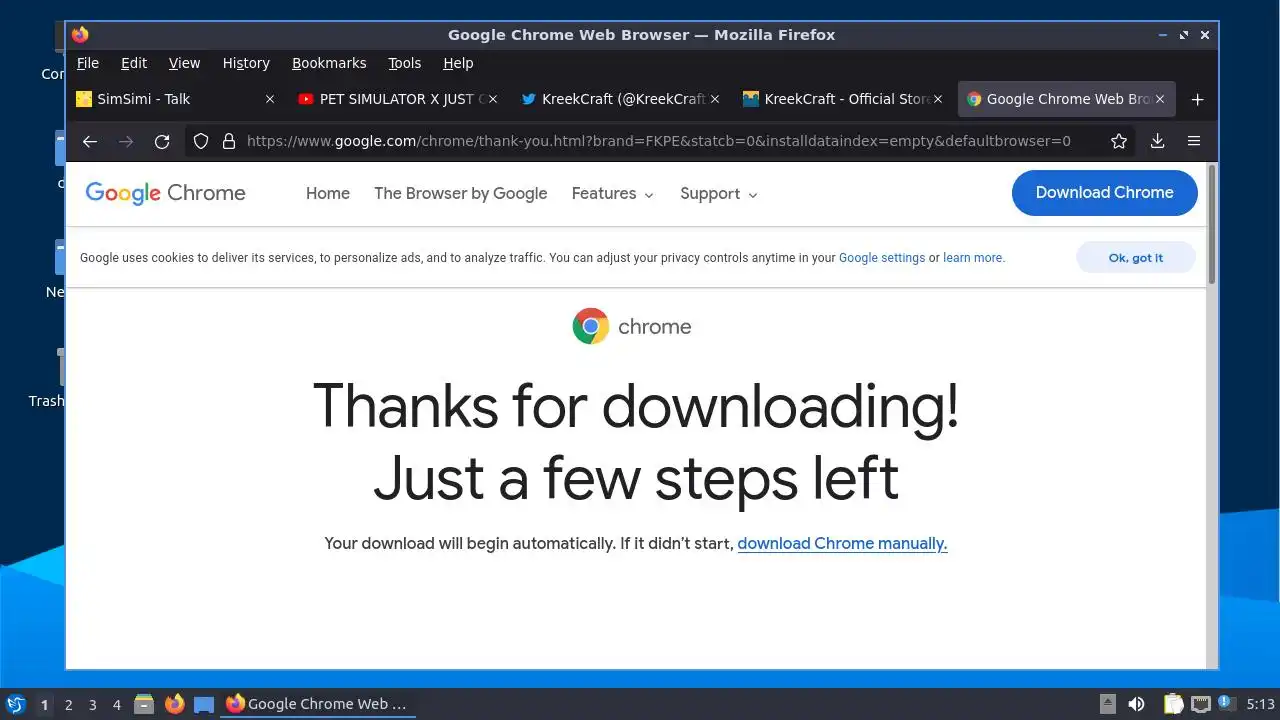Open the File menu
The image size is (1280, 720).
tap(88, 63)
